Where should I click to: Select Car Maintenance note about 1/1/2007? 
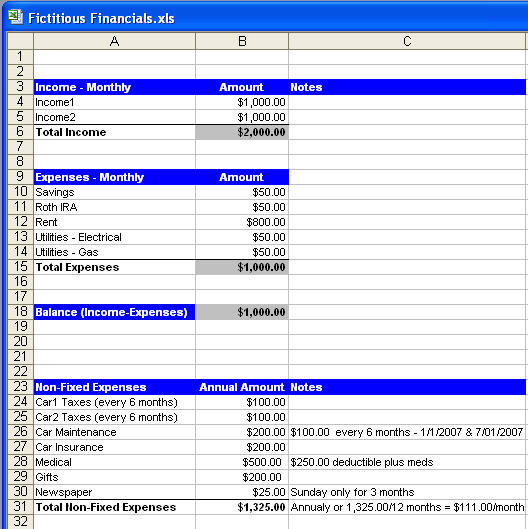pos(407,432)
